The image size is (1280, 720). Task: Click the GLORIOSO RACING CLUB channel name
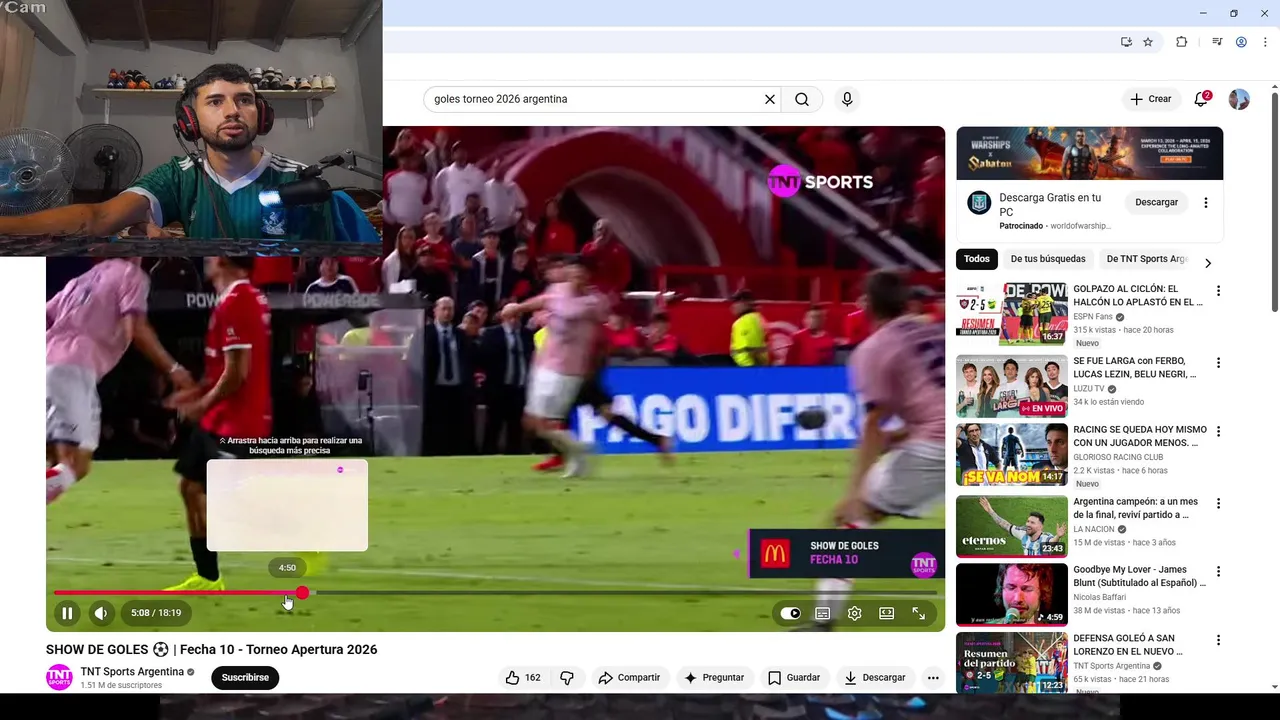1118,457
